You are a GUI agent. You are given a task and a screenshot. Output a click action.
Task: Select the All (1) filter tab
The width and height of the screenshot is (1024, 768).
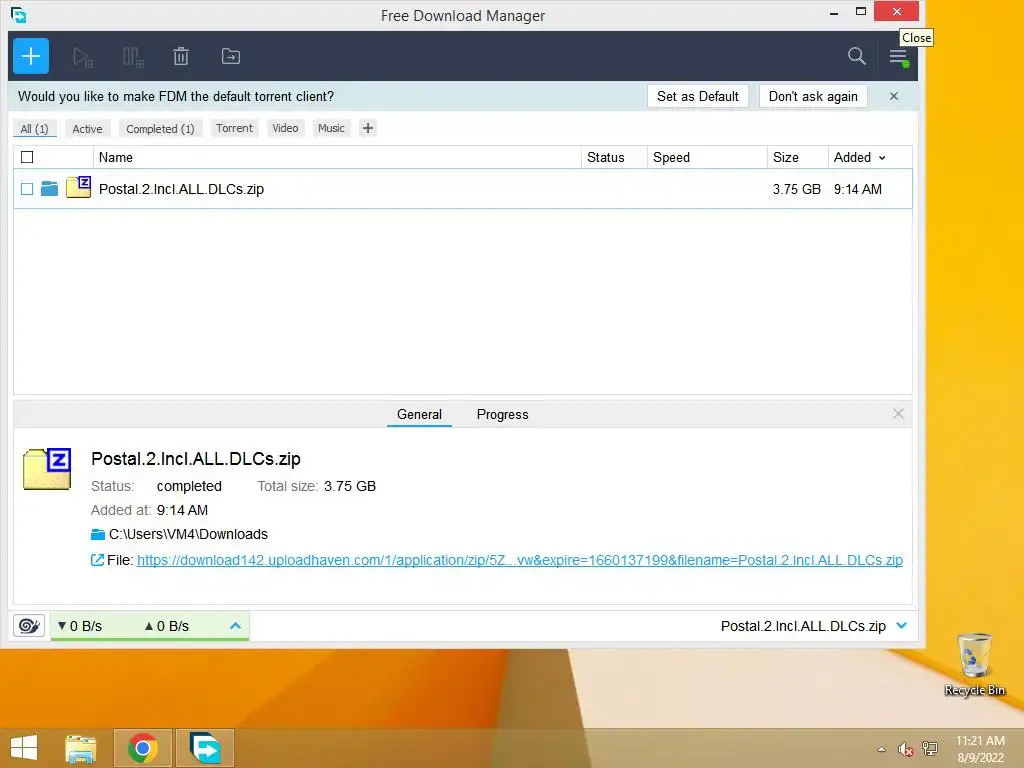click(35, 129)
